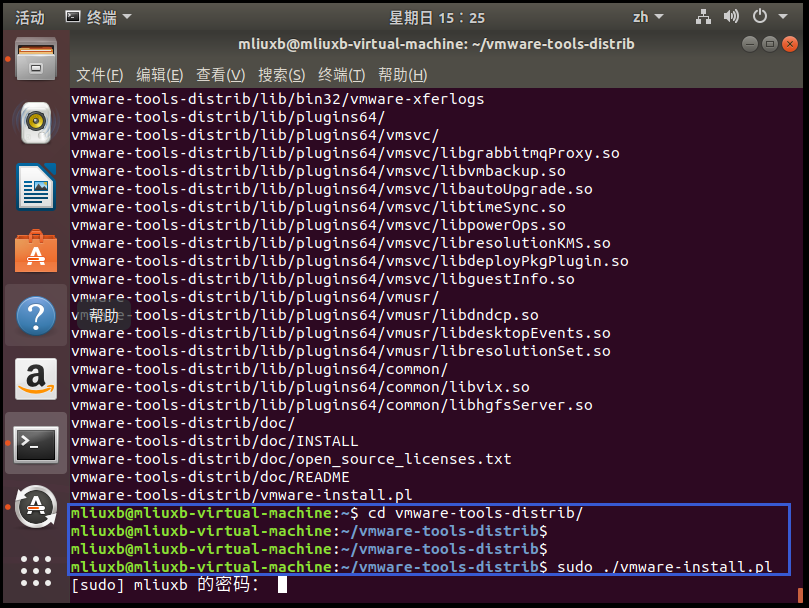The image size is (809, 608).
Task: Click line vmware-tools-distrib/doc/README
Action: [210, 477]
